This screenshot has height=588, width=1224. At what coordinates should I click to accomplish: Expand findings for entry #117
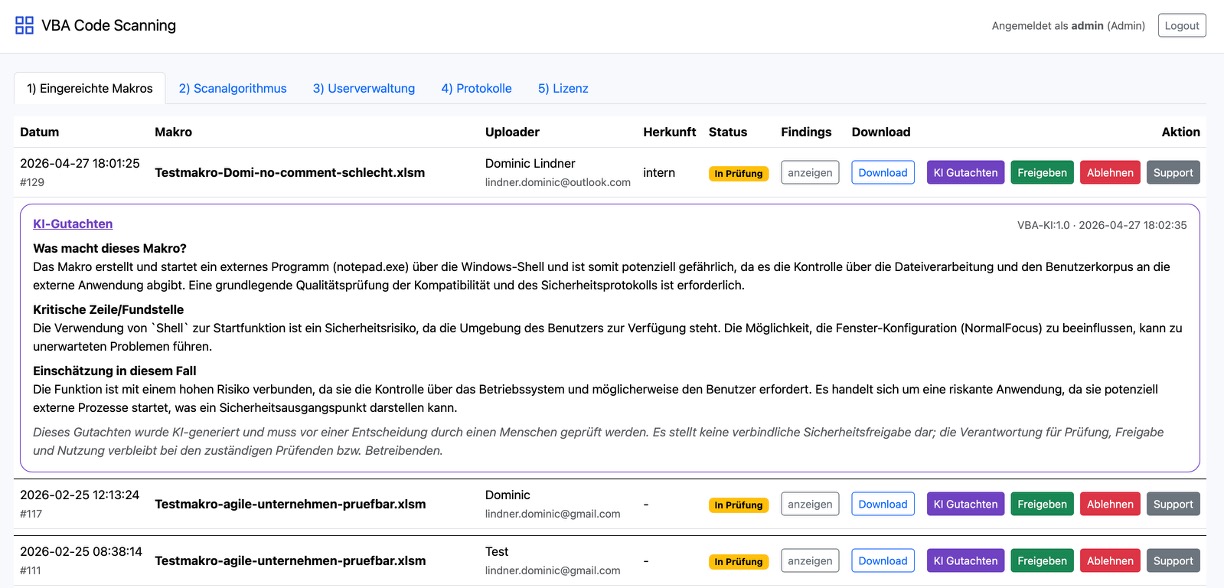[809, 505]
